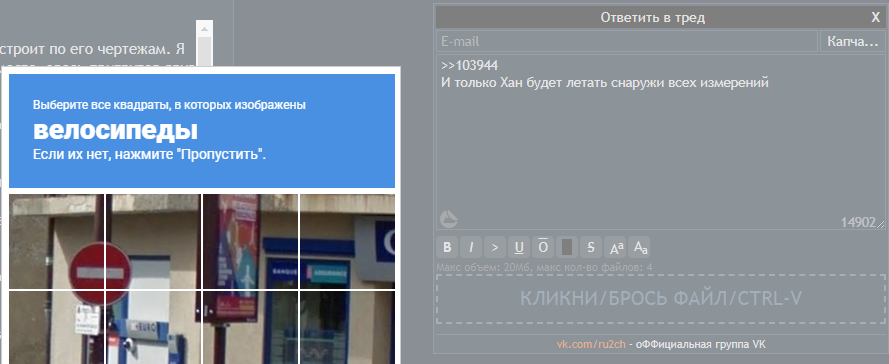Apply subscript formatting button

[x=640, y=247]
